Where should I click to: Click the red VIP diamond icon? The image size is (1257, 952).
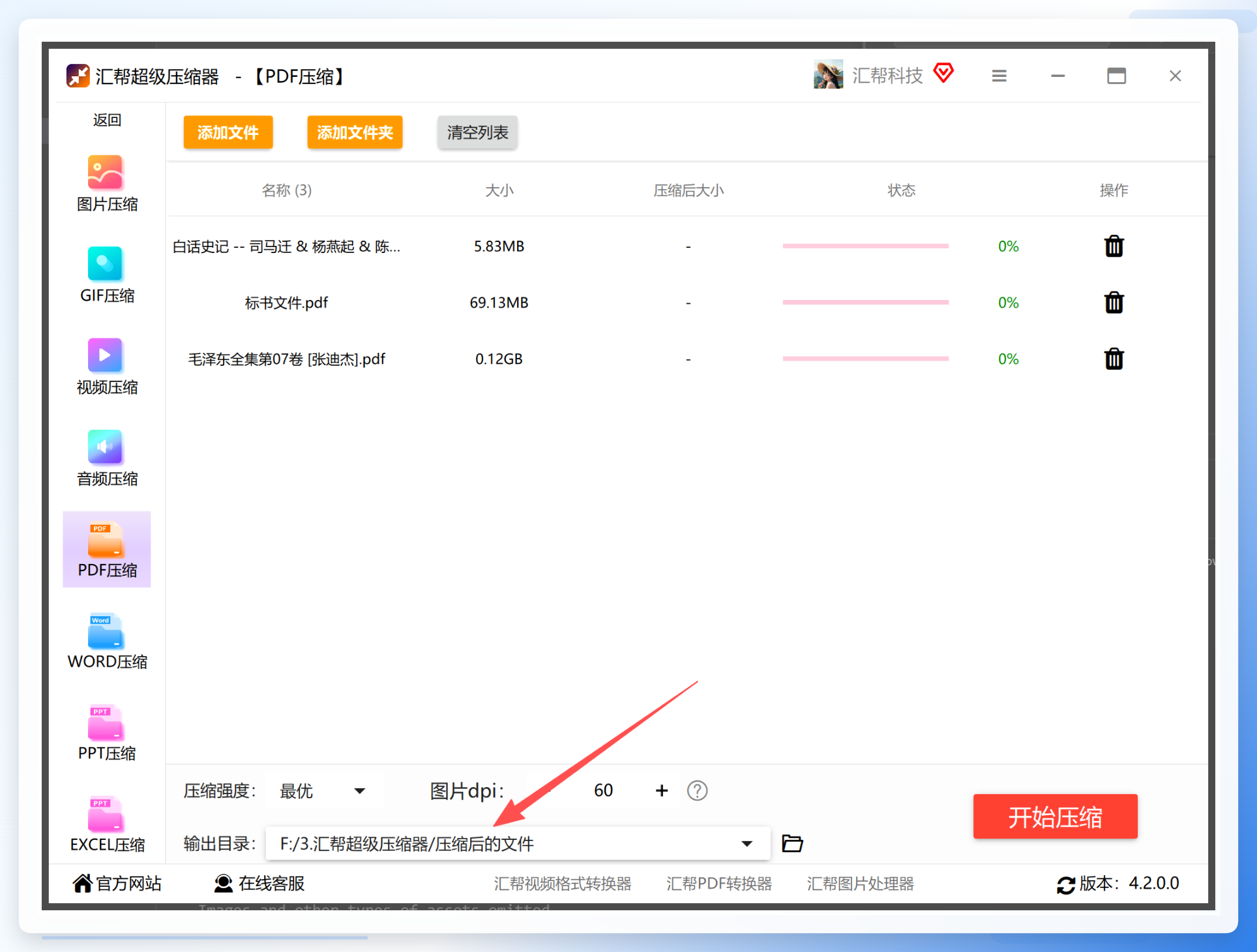point(943,72)
